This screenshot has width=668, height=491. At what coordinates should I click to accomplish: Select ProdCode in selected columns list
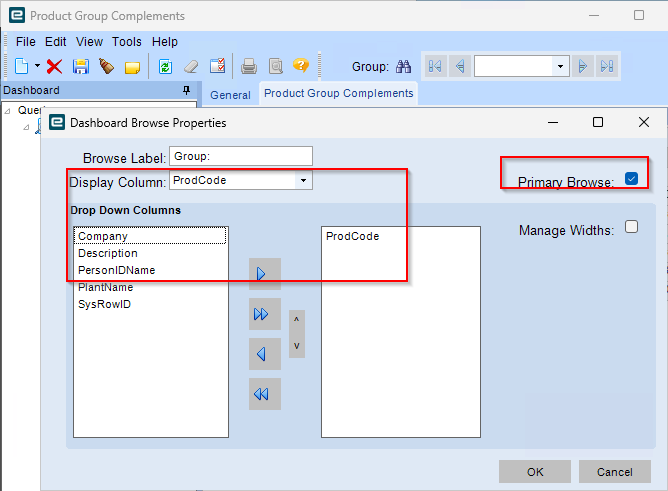tap(400, 236)
